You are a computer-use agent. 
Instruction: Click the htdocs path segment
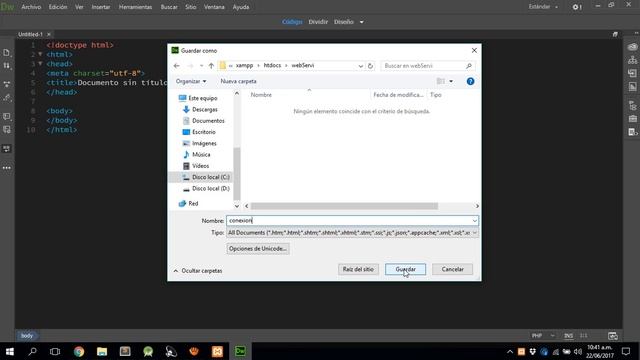click(x=272, y=65)
